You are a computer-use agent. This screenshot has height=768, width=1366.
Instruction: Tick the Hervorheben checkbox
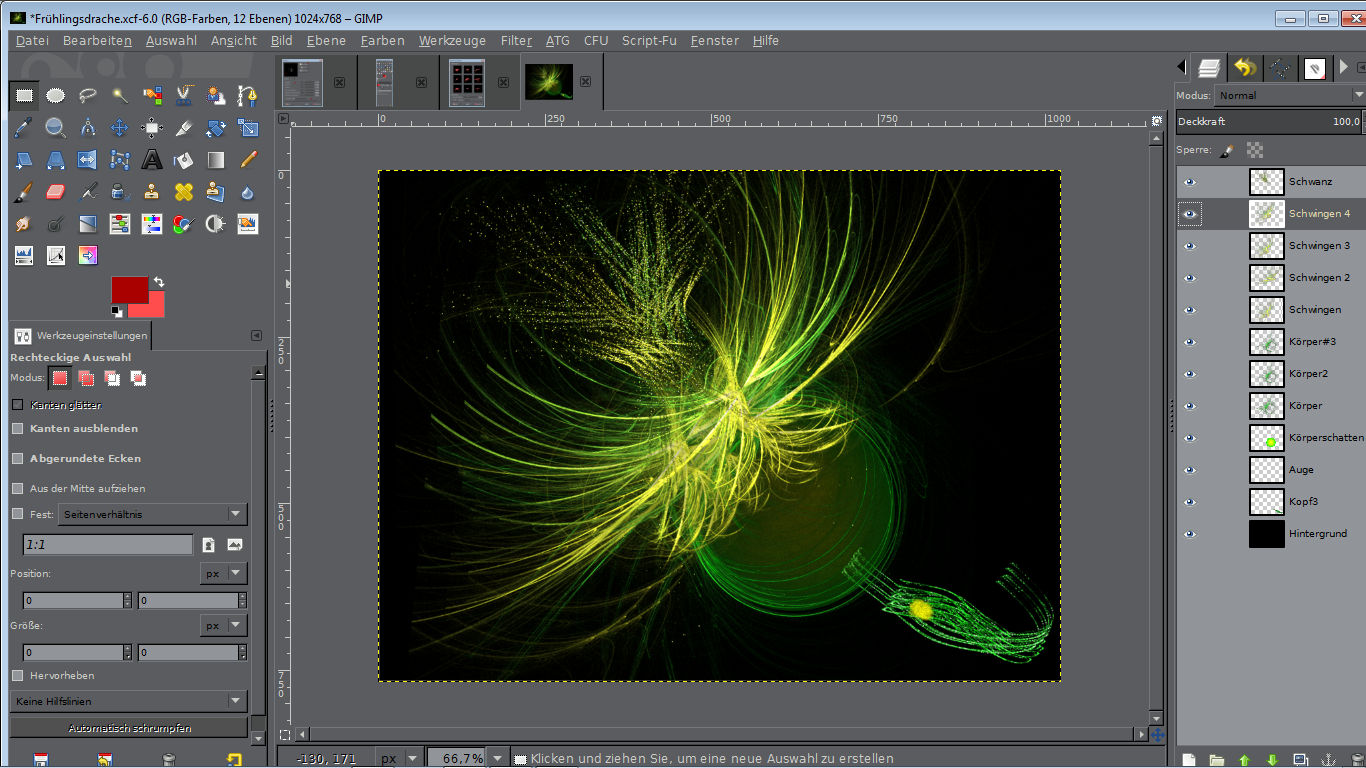tap(17, 675)
